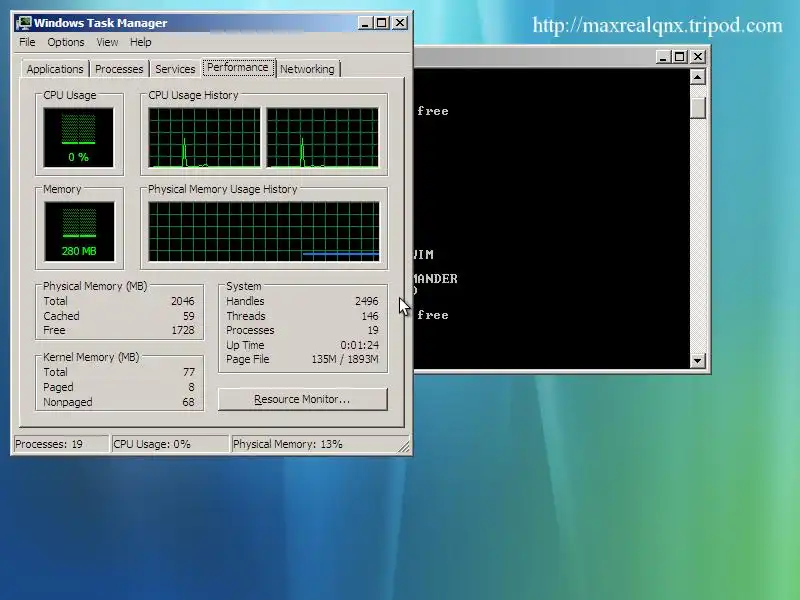Click the right CPU Usage History graph
The image size is (800, 600).
[x=322, y=137]
